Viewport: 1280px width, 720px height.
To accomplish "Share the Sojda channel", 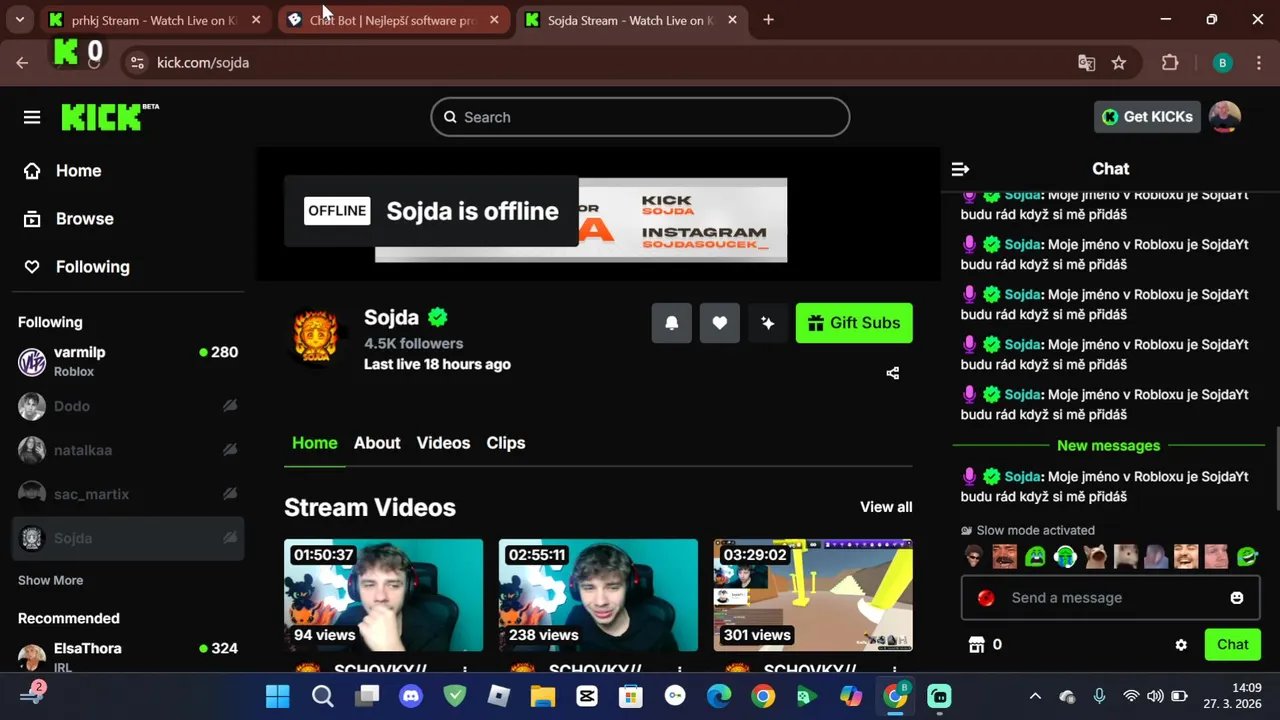I will pyautogui.click(x=893, y=373).
